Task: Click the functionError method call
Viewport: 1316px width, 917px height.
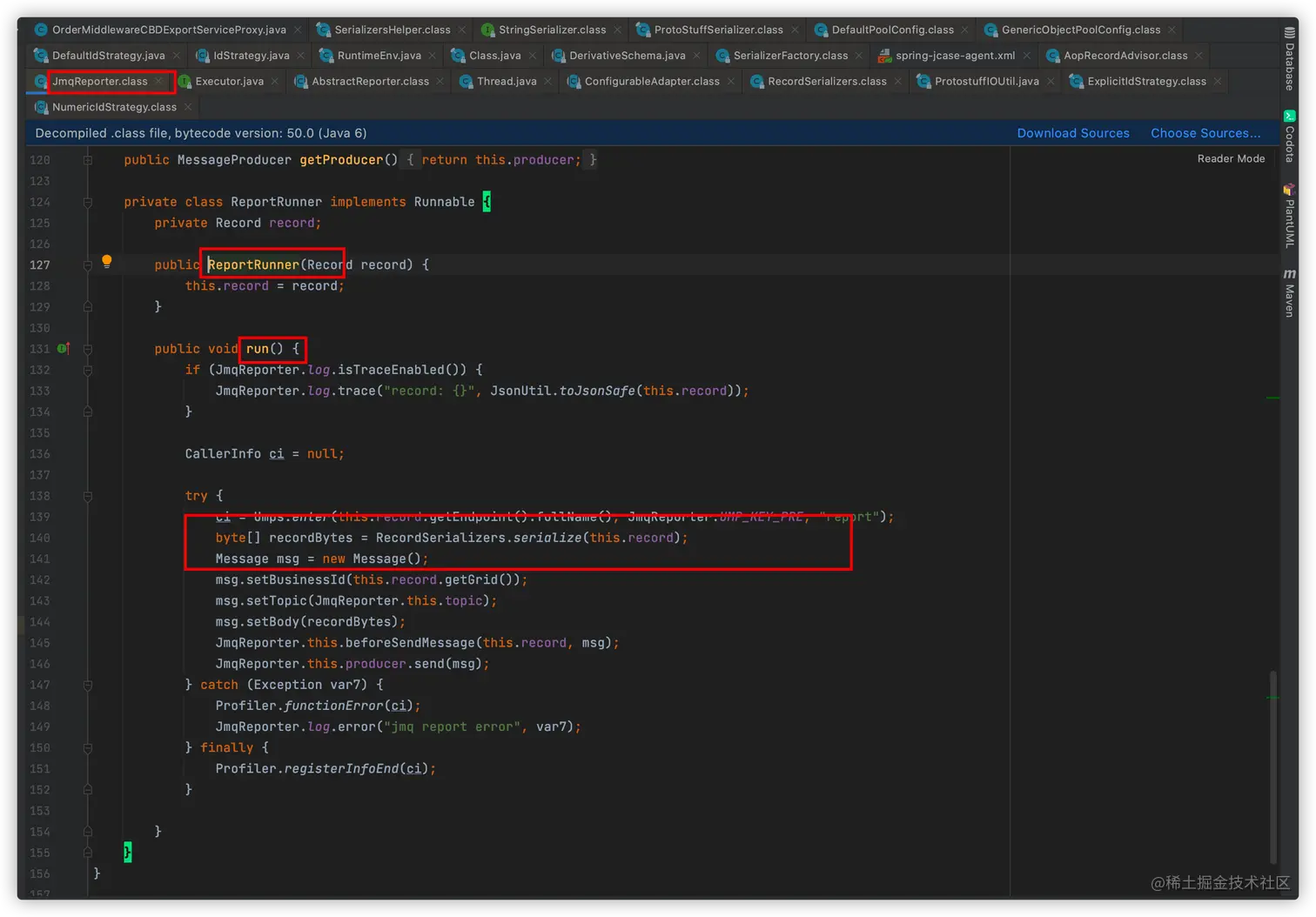Action: (x=333, y=706)
